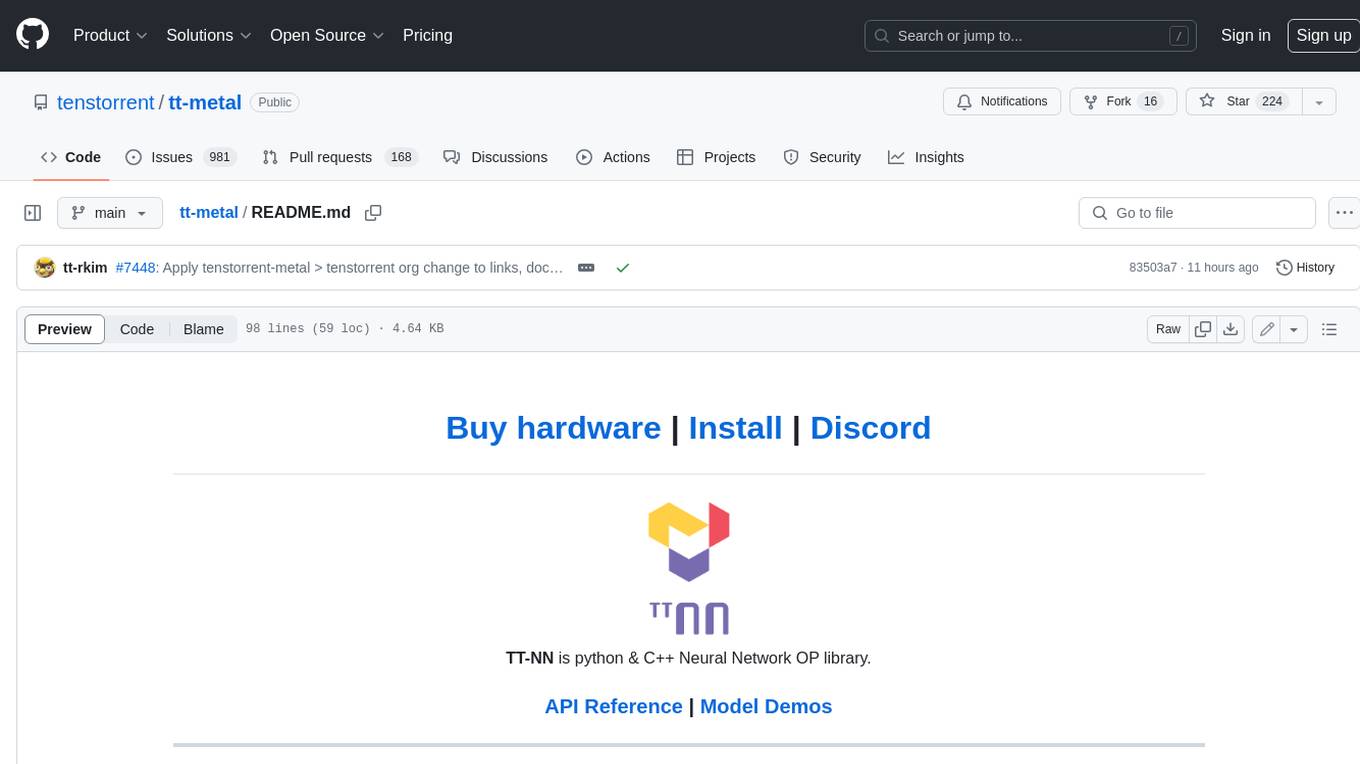The image size is (1360, 764).
Task: Expand the Open Source menu
Action: coord(327,35)
